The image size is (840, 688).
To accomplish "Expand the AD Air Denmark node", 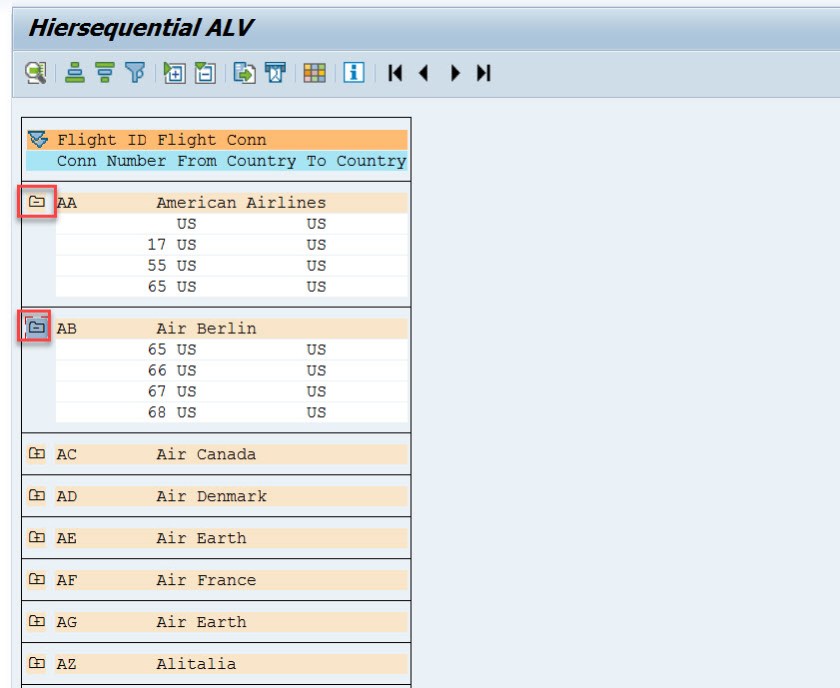I will pos(36,495).
